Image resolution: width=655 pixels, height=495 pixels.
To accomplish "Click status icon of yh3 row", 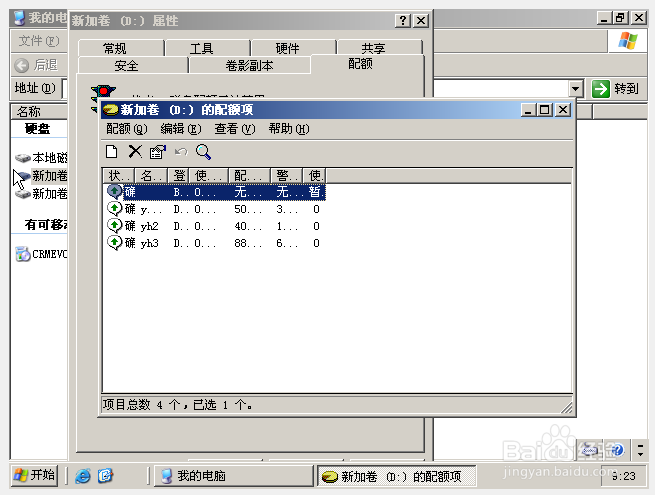I will pyautogui.click(x=114, y=242).
